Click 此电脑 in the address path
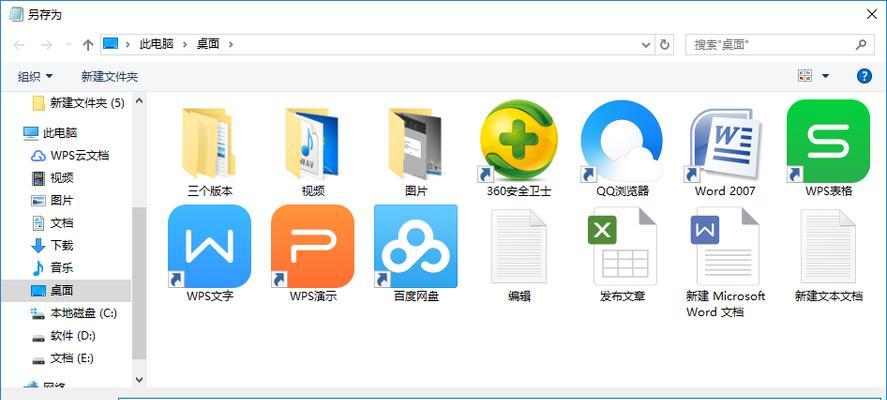 156,44
